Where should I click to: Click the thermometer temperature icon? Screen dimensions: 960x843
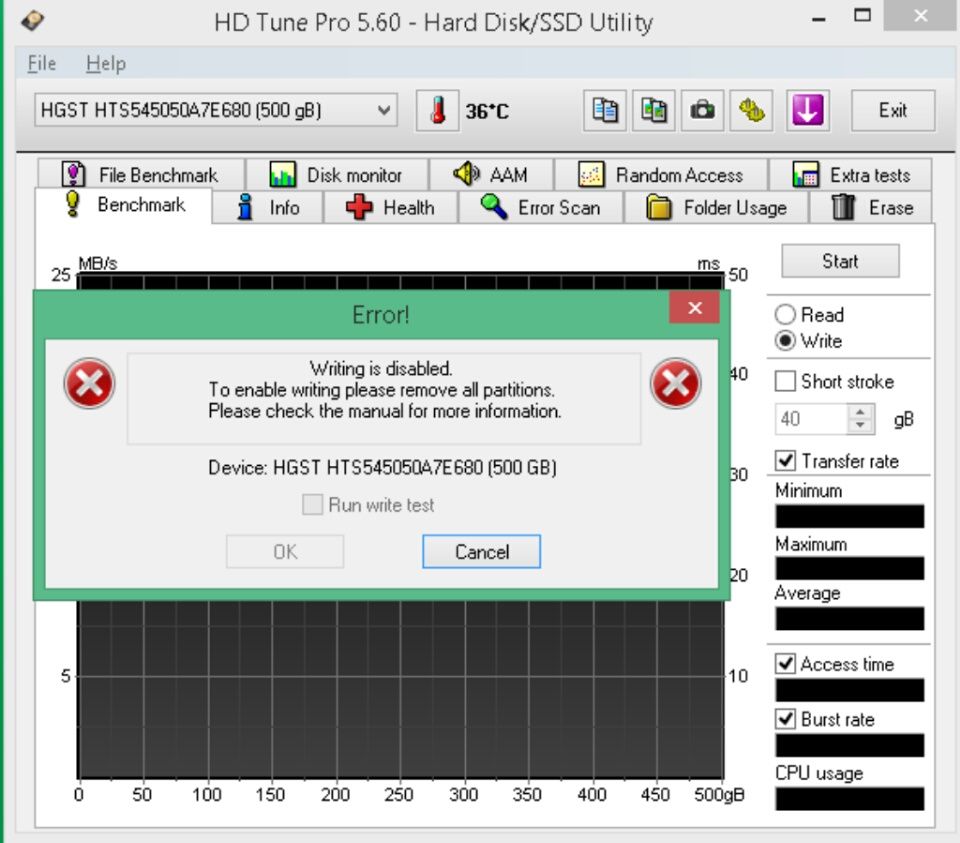[x=437, y=111]
